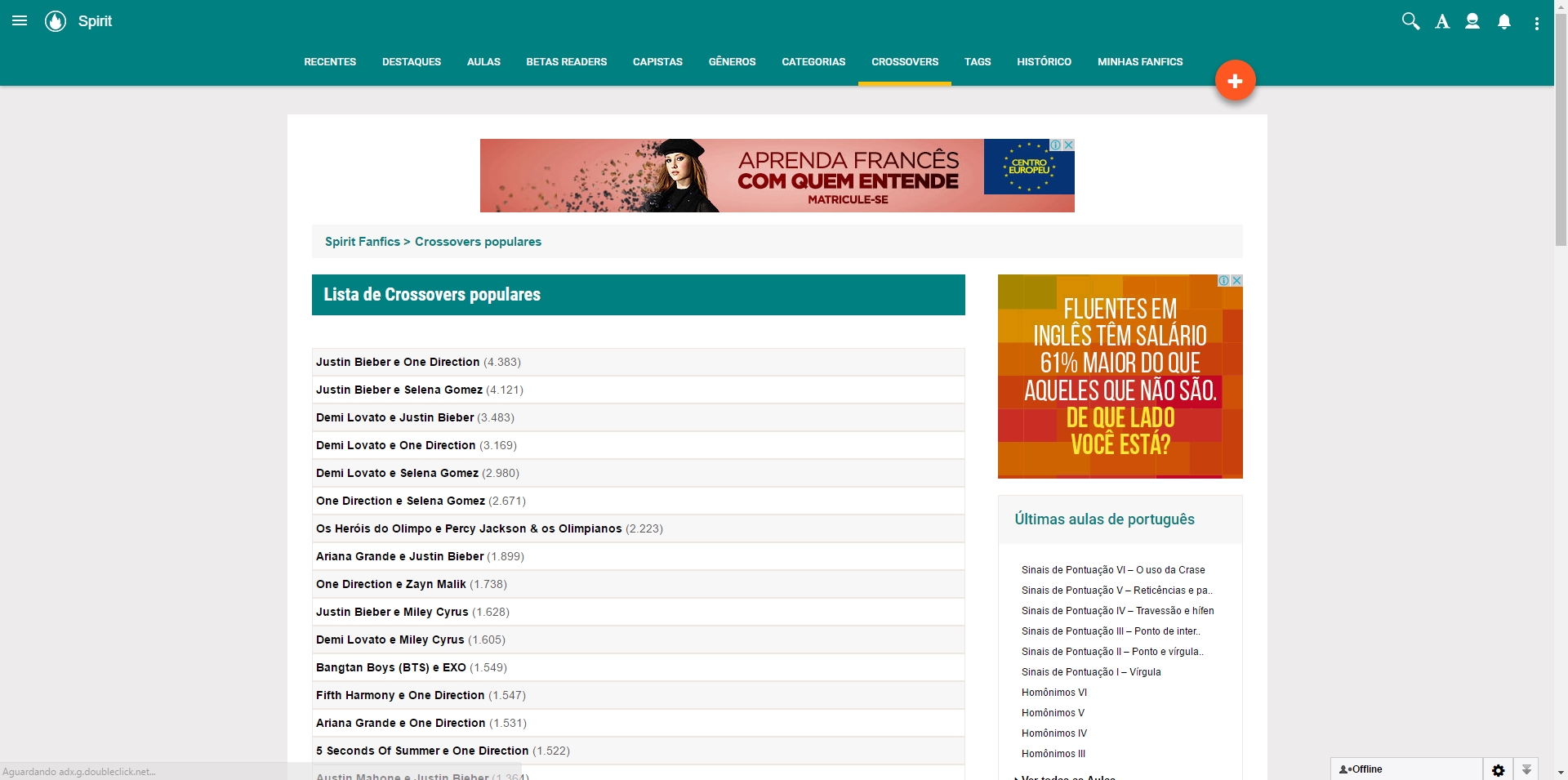Open Justin Bieber e Selena Gomez crossover

[x=399, y=390]
